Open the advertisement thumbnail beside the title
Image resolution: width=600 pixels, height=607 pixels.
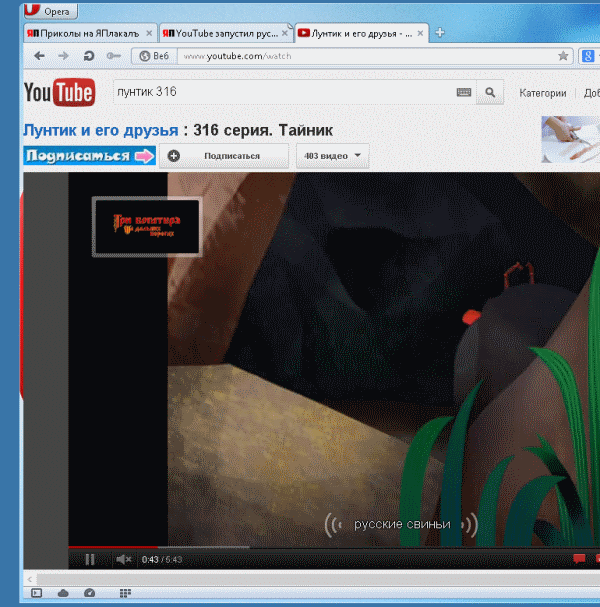pos(571,139)
